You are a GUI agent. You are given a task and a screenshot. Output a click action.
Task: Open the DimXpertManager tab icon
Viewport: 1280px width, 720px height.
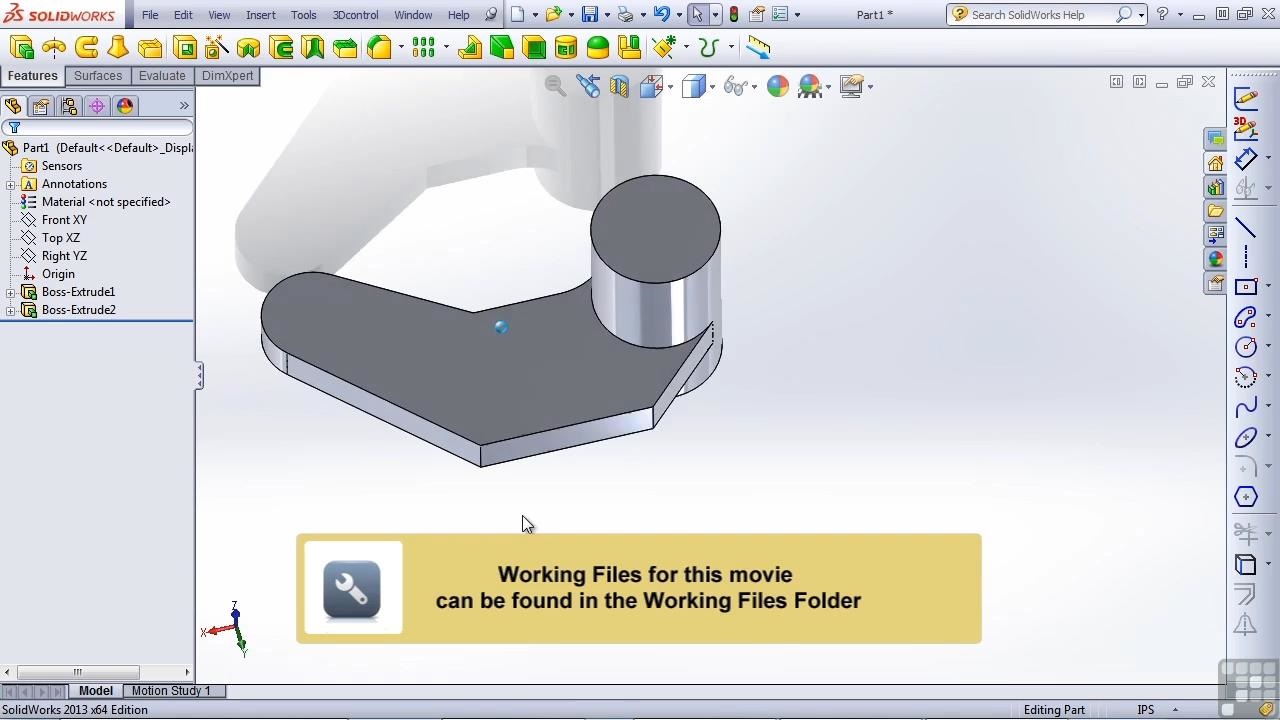click(97, 106)
